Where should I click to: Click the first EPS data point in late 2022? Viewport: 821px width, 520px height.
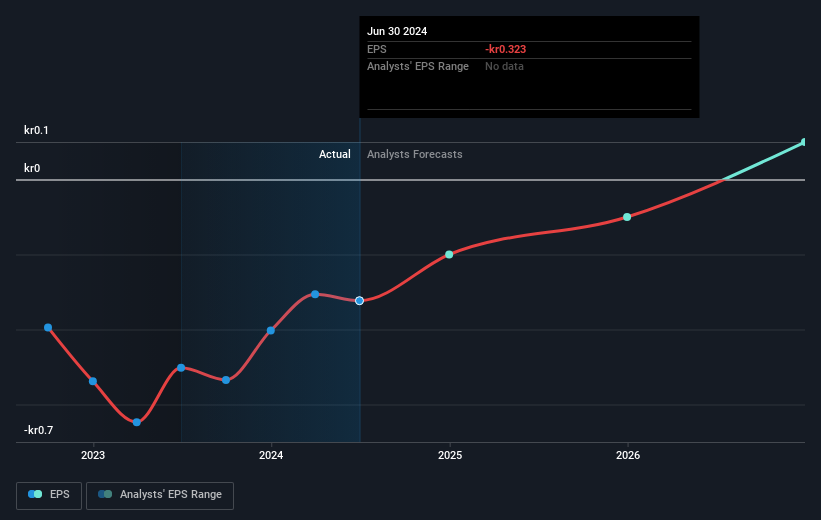(x=48, y=328)
